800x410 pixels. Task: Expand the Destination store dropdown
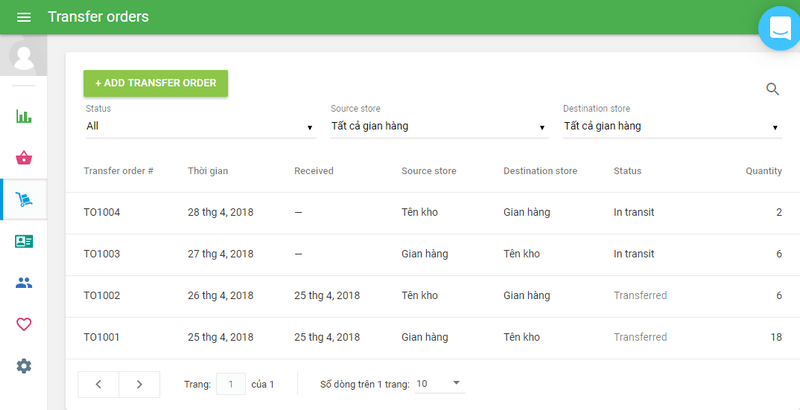pyautogui.click(x=671, y=127)
